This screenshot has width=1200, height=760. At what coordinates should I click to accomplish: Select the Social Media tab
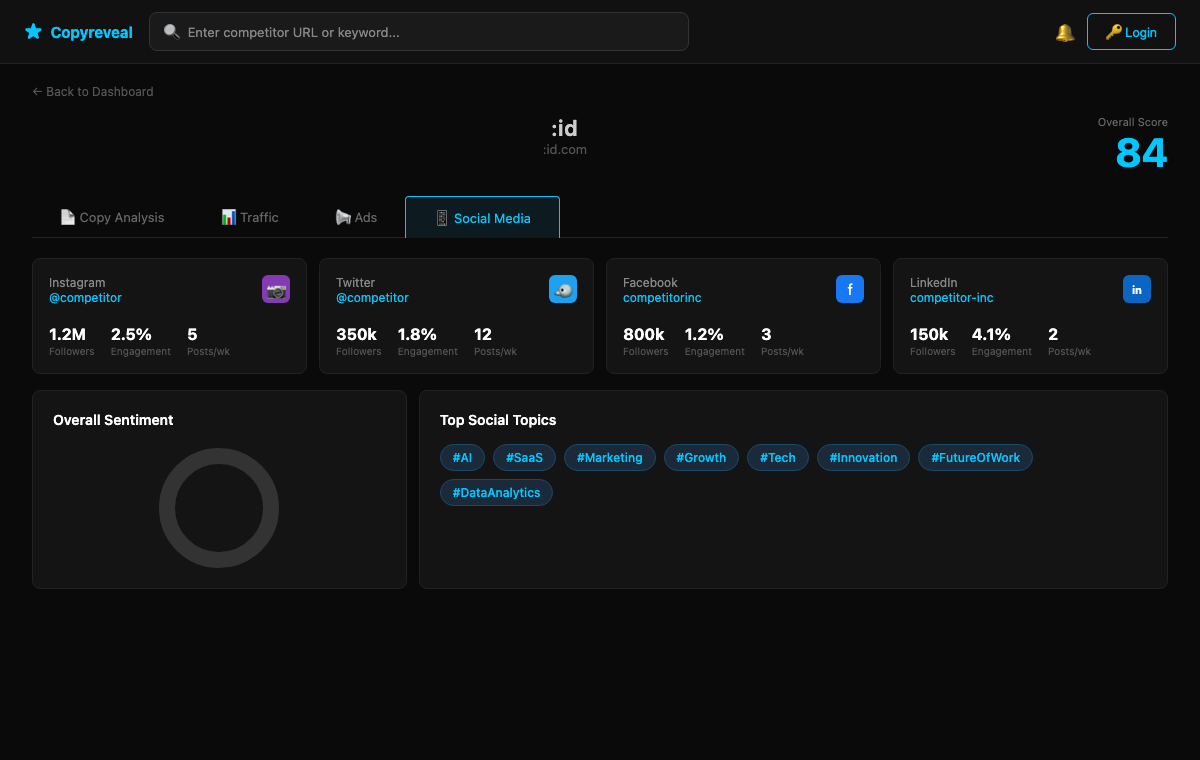click(x=482, y=217)
